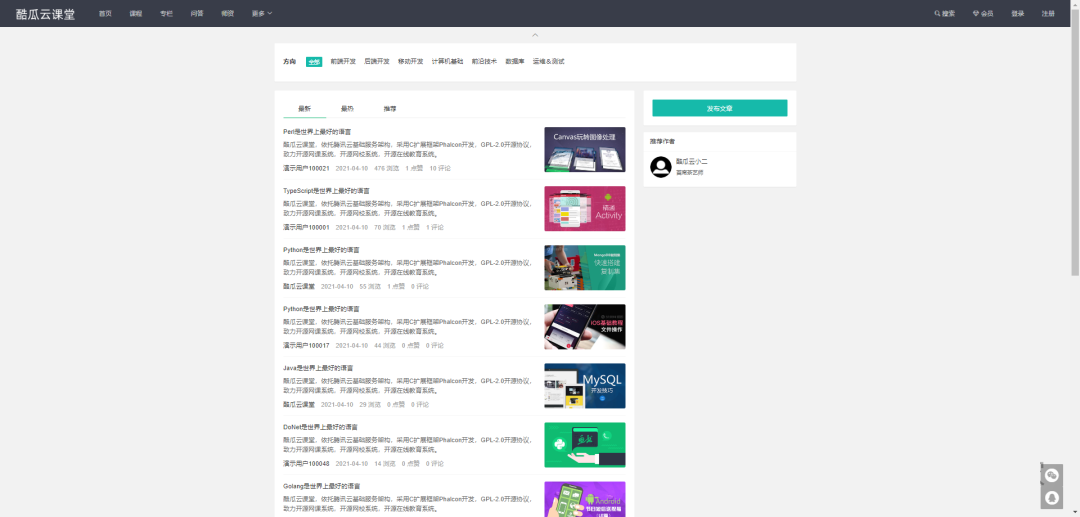1080x517 pixels.
Task: Open the MySQL 开发技巧 thumbnail
Action: coord(584,385)
